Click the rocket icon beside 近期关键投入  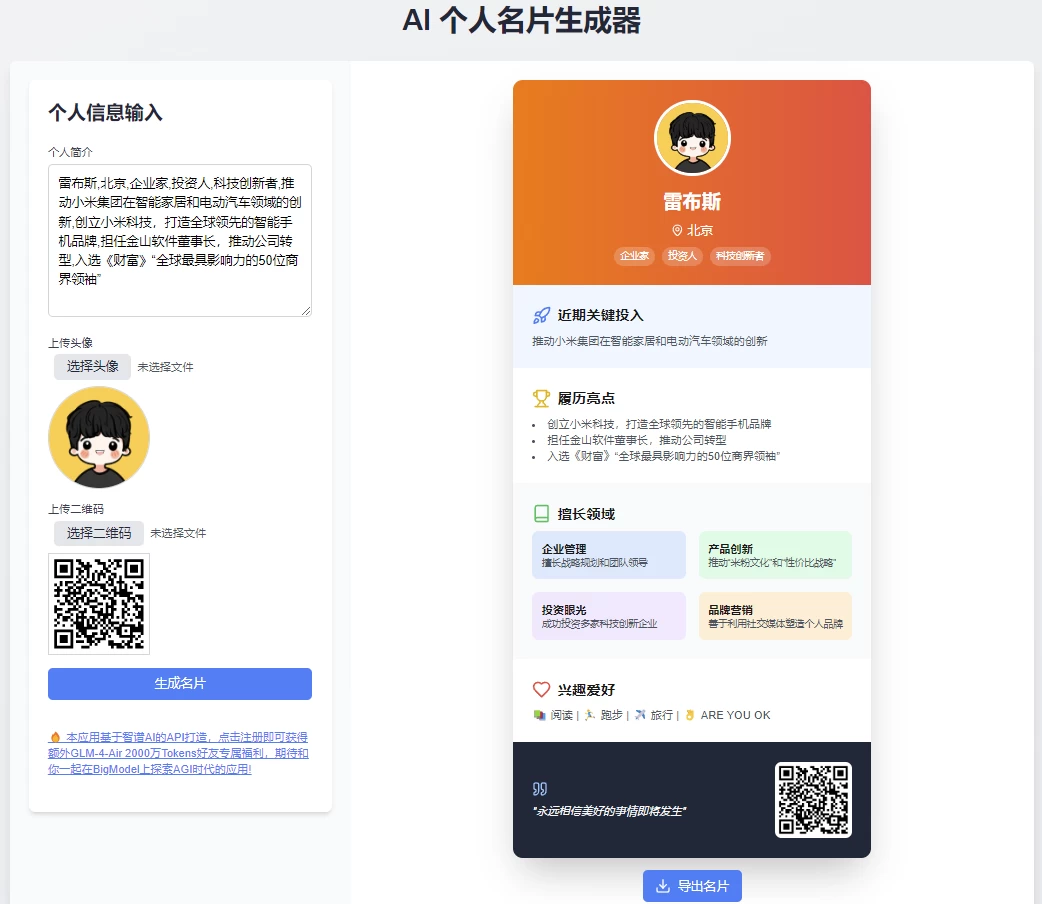pos(541,316)
